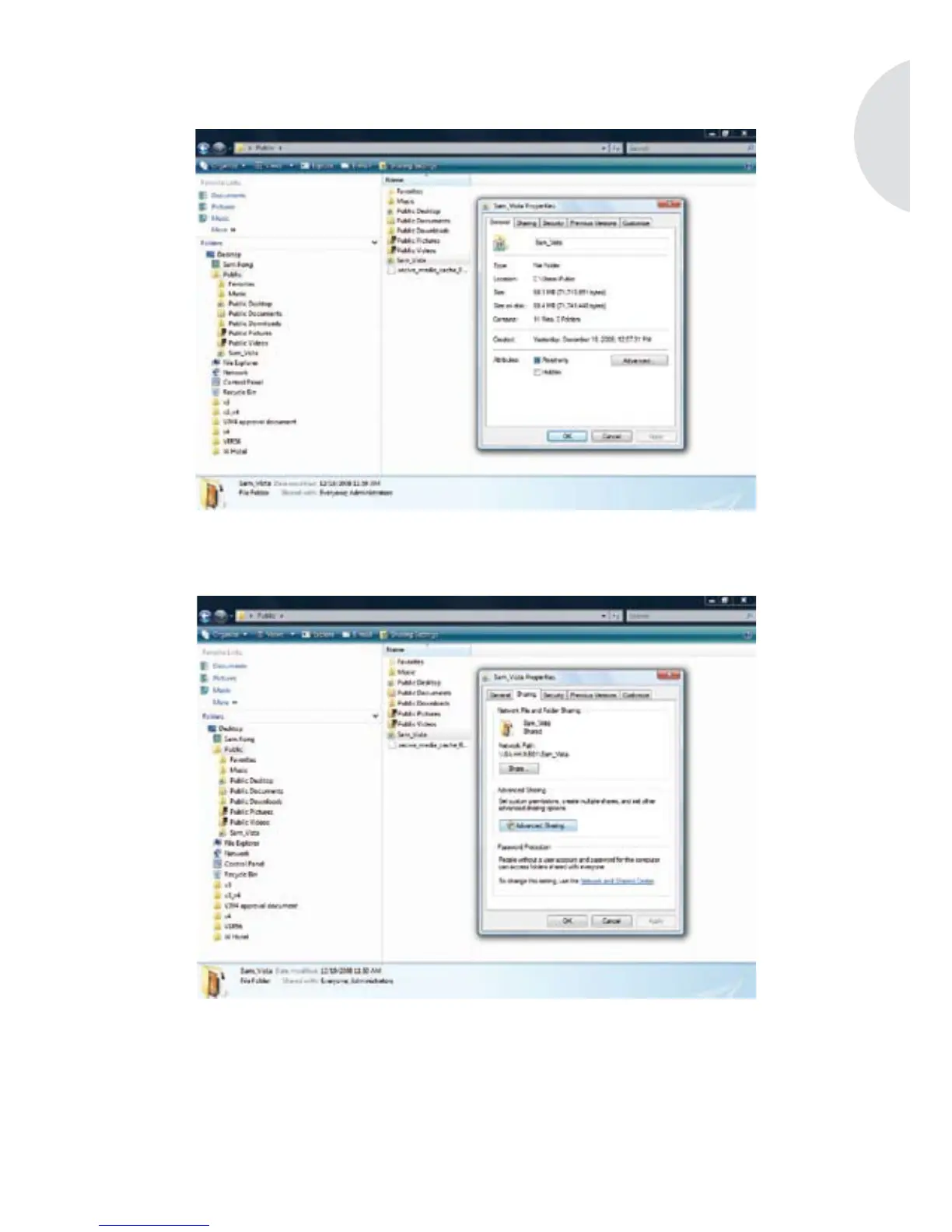
Task: Select Recycle Bin in lower screenshot's folder tree
Action: [241, 874]
